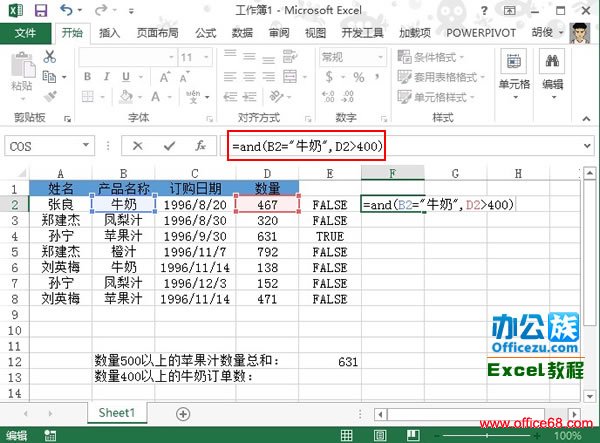Undo the last action
The image size is (600, 443).
click(66, 10)
